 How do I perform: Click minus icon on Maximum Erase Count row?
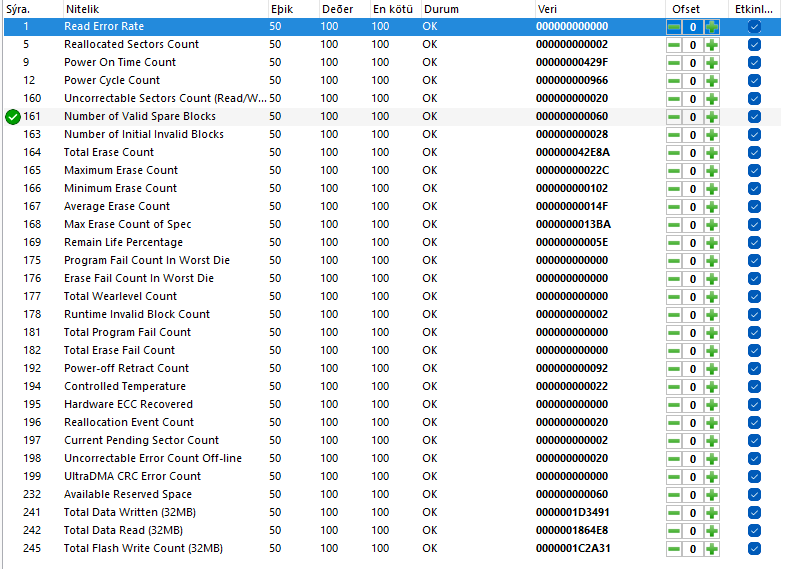[674, 171]
